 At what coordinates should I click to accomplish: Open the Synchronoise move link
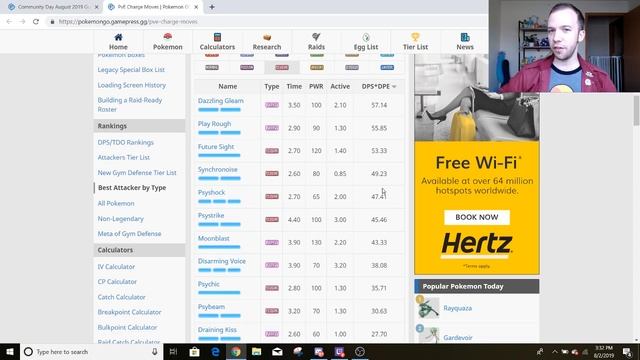218,169
